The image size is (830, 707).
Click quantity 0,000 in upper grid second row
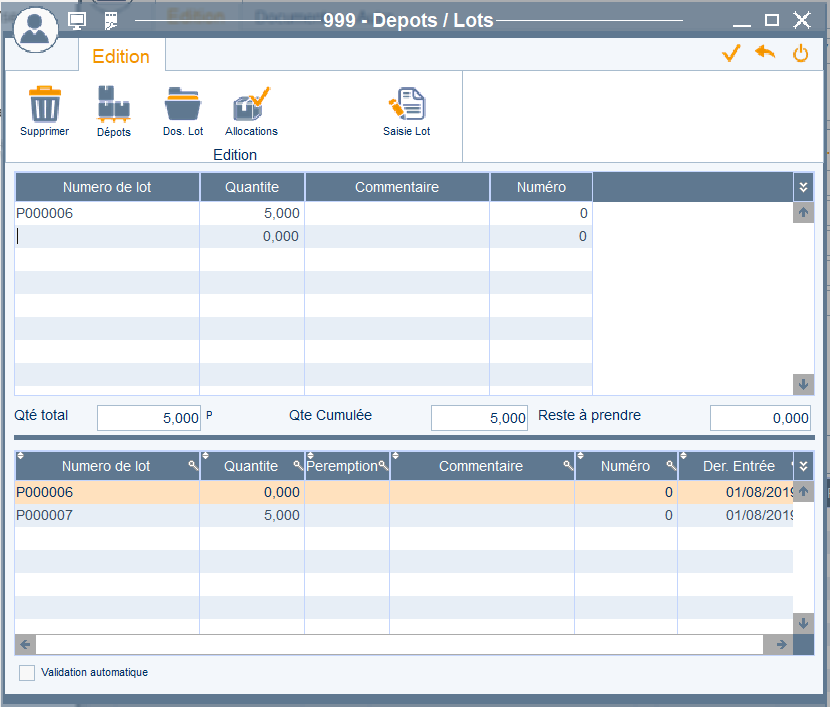tap(252, 236)
